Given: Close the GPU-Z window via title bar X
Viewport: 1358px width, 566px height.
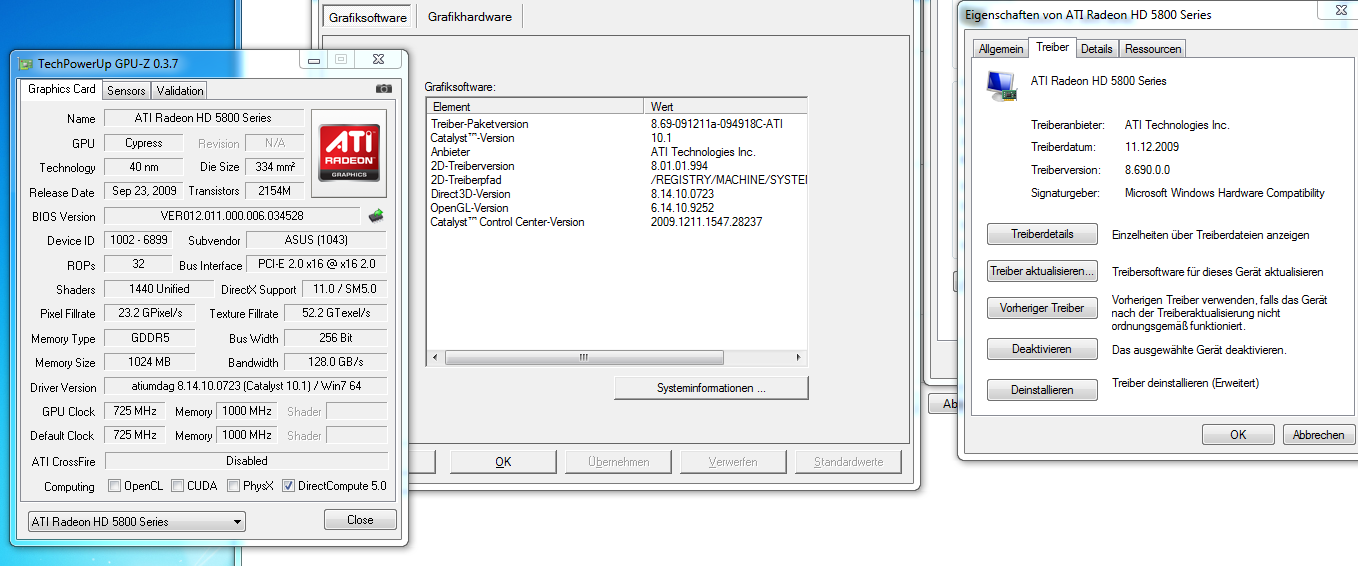Looking at the screenshot, I should click(x=378, y=60).
